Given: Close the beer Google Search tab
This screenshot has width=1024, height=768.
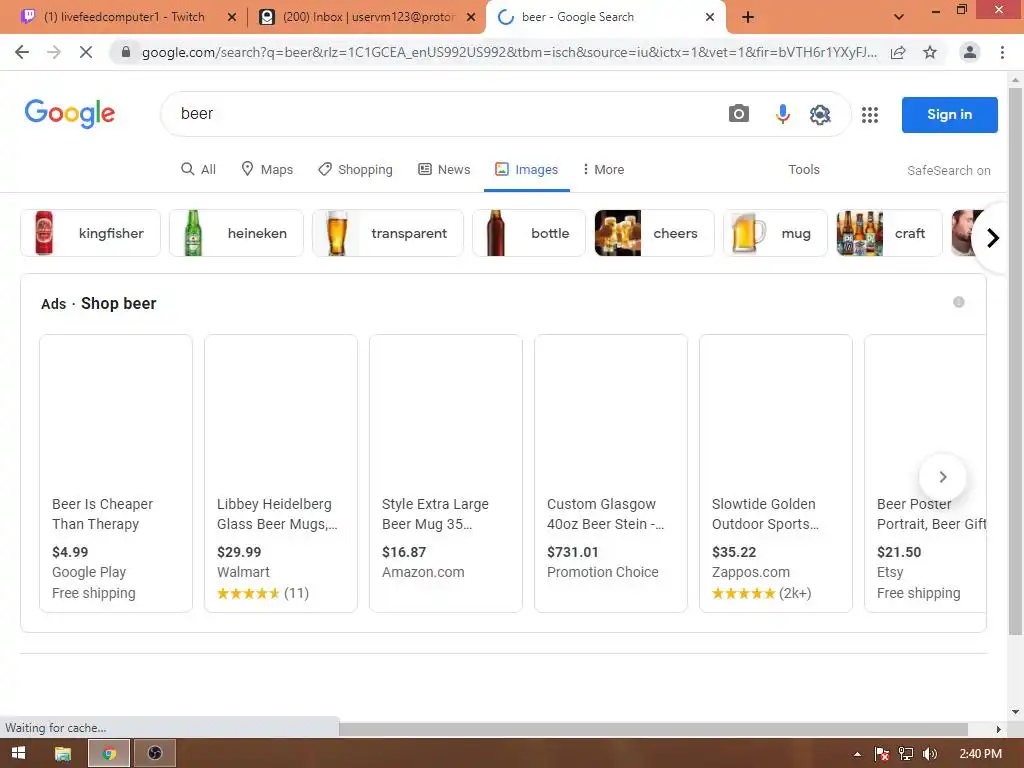Looking at the screenshot, I should [x=710, y=17].
